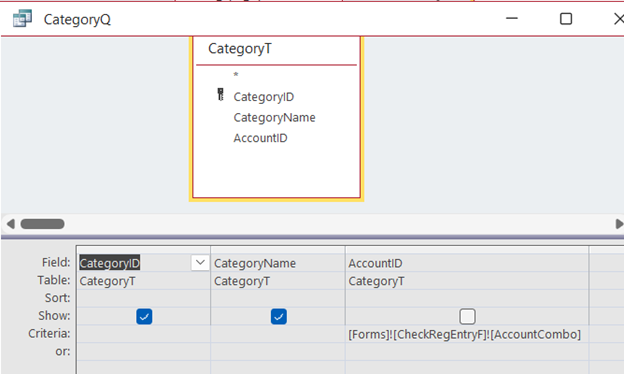Click the Sort cell under the CategoryName column
This screenshot has height=374, width=624.
tap(278, 298)
